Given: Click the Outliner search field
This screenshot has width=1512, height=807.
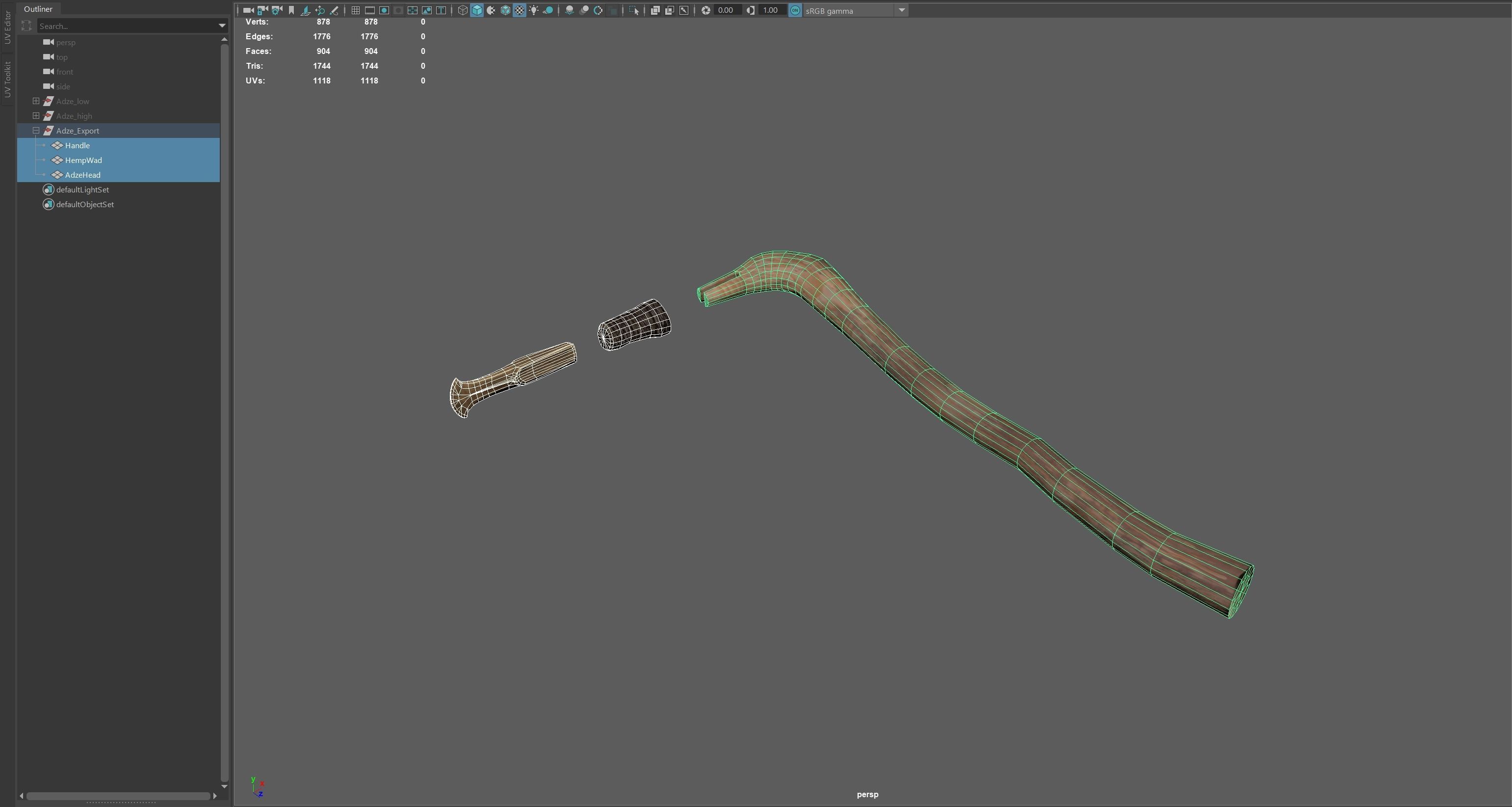Looking at the screenshot, I should point(126,26).
